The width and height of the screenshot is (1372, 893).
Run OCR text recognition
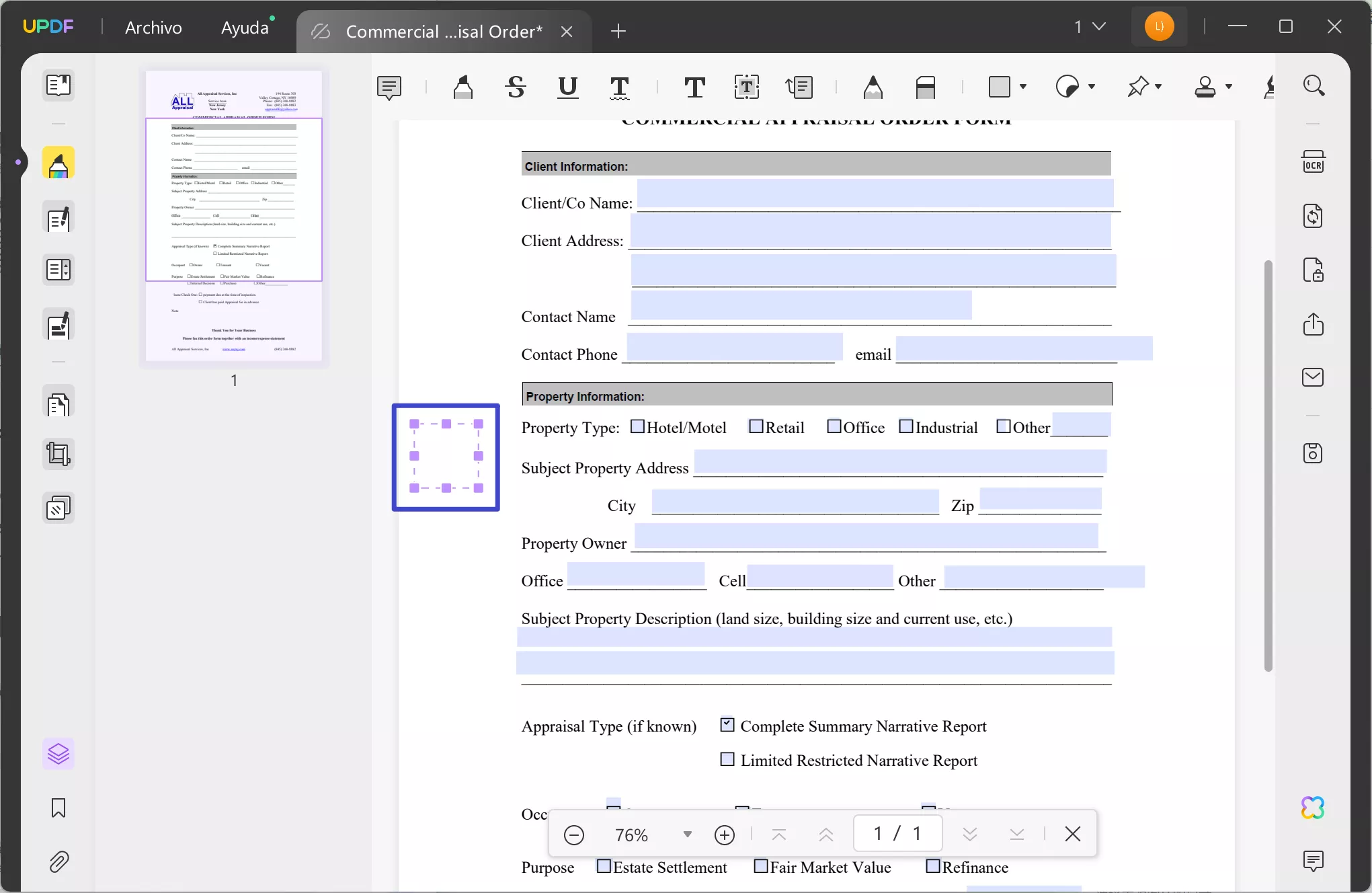click(1314, 162)
